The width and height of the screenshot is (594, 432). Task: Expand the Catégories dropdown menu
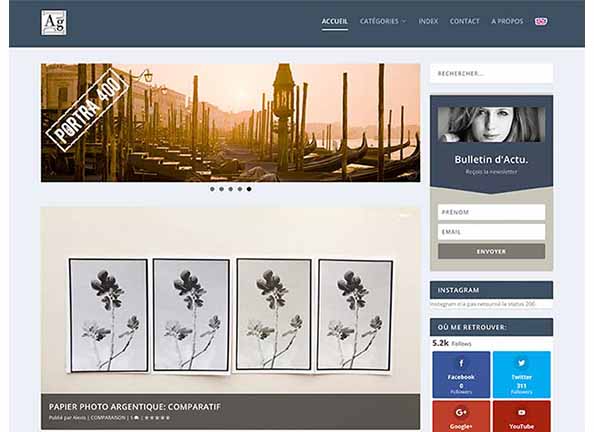(x=383, y=21)
